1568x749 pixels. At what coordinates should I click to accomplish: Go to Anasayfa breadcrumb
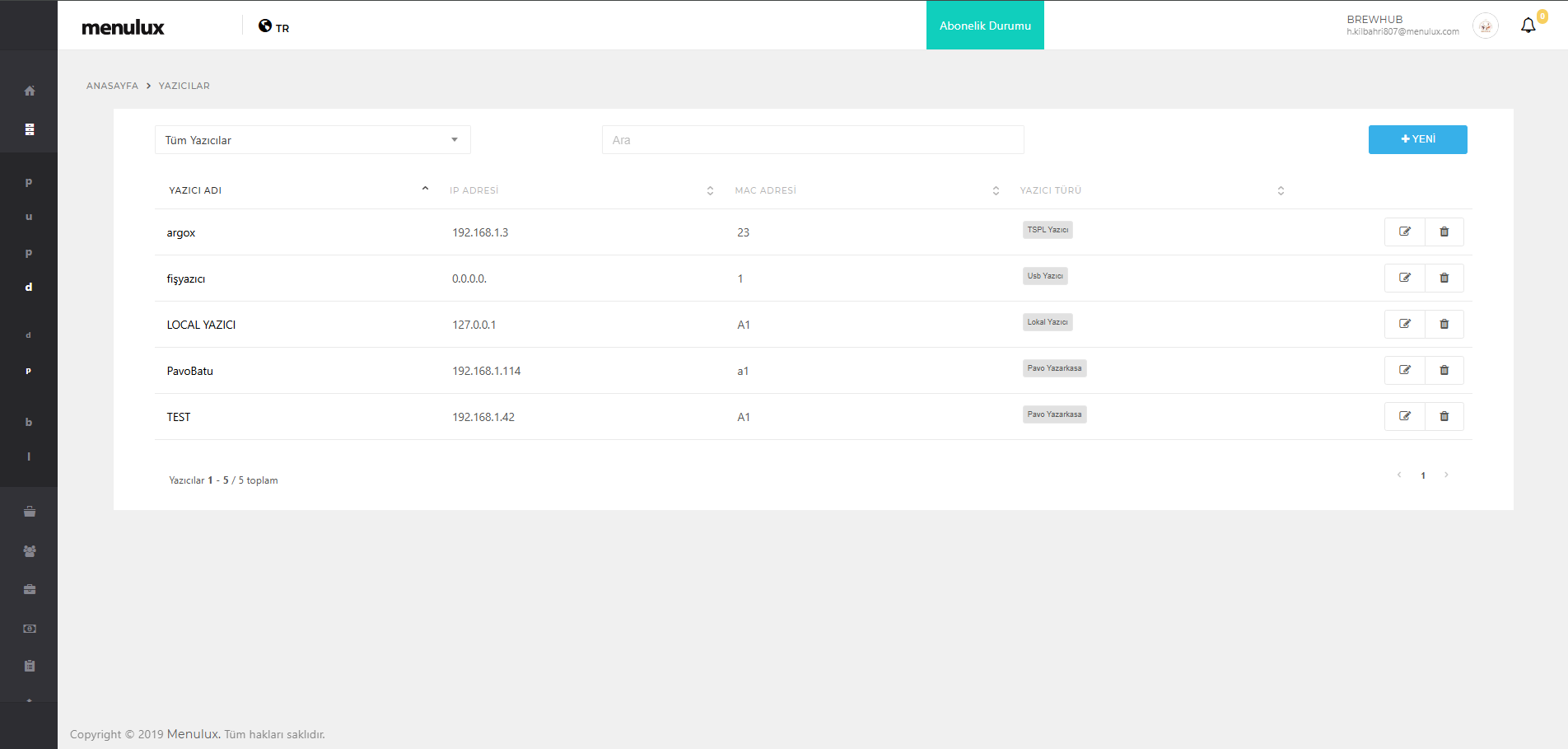(112, 86)
